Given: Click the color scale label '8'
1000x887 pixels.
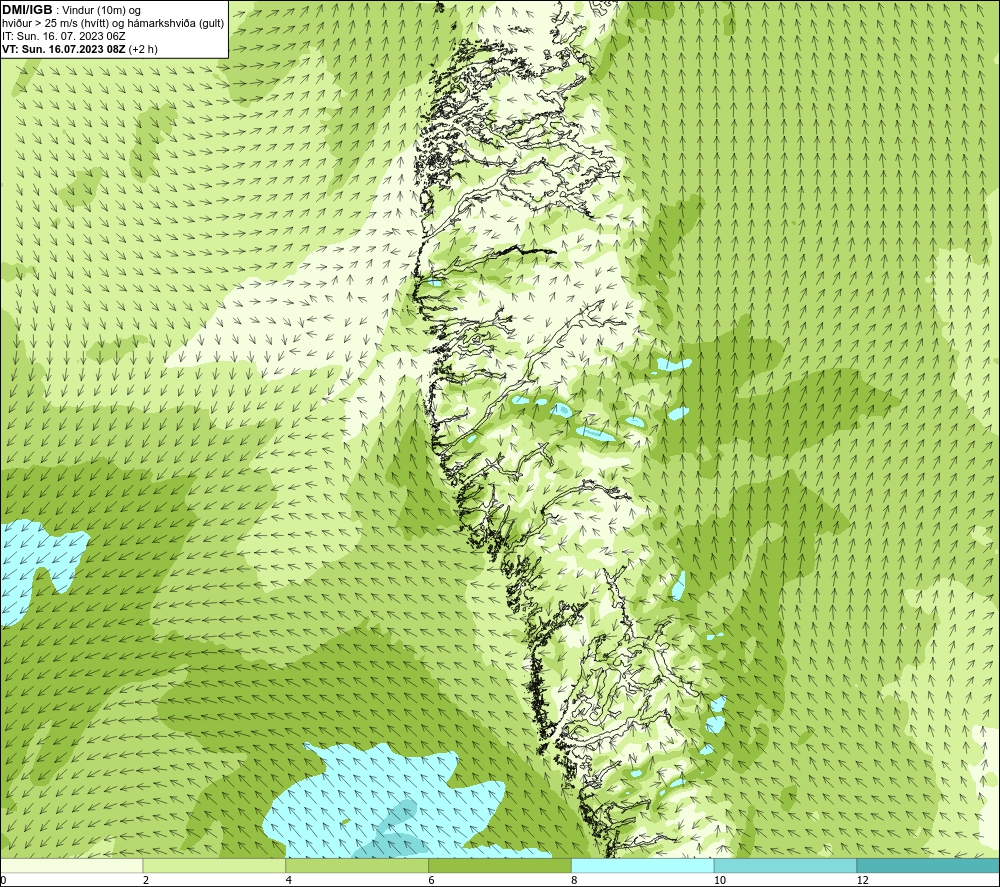Looking at the screenshot, I should point(575,881).
